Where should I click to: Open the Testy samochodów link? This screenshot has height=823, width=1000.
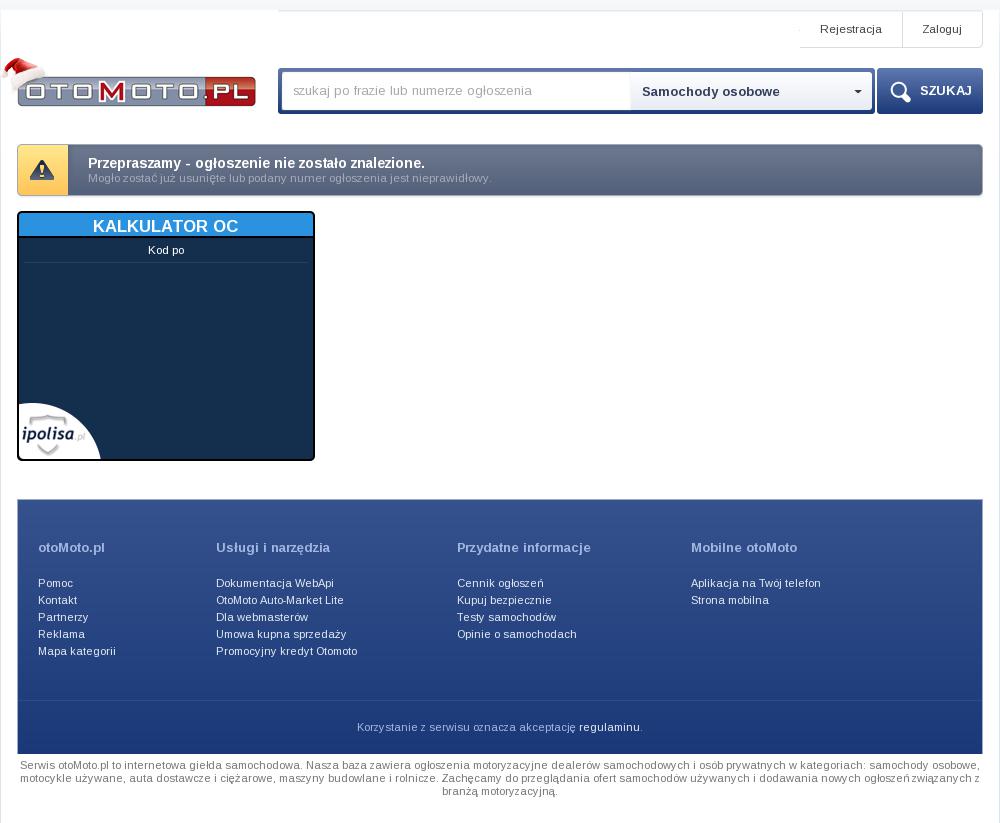click(506, 618)
